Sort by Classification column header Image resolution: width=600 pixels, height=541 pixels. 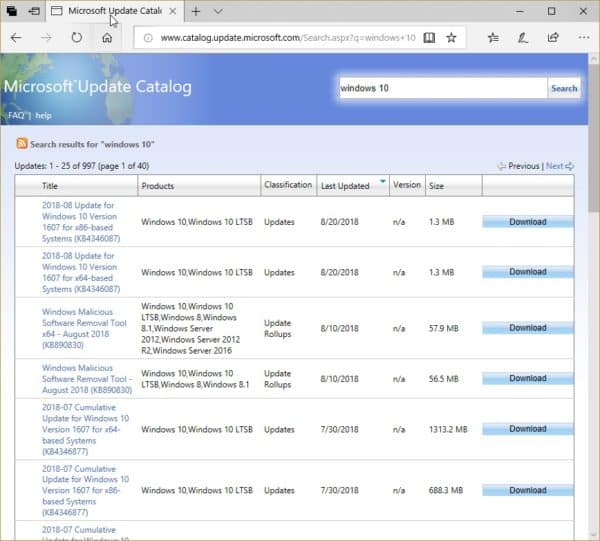(x=288, y=185)
